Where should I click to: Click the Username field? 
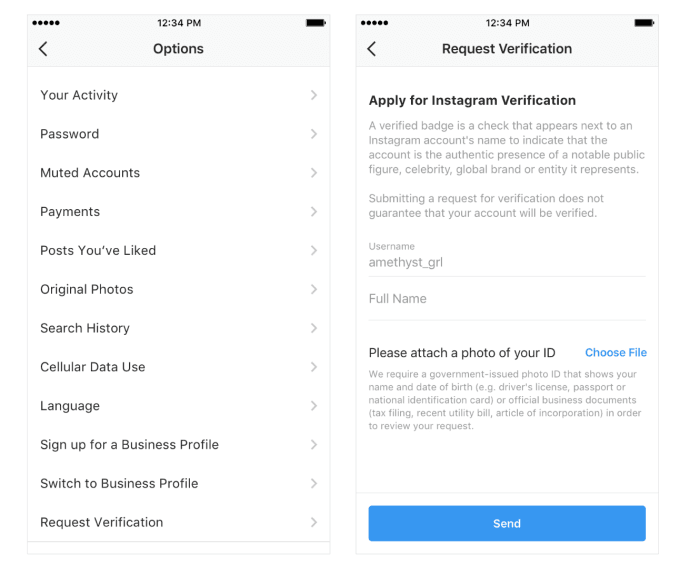pos(506,262)
